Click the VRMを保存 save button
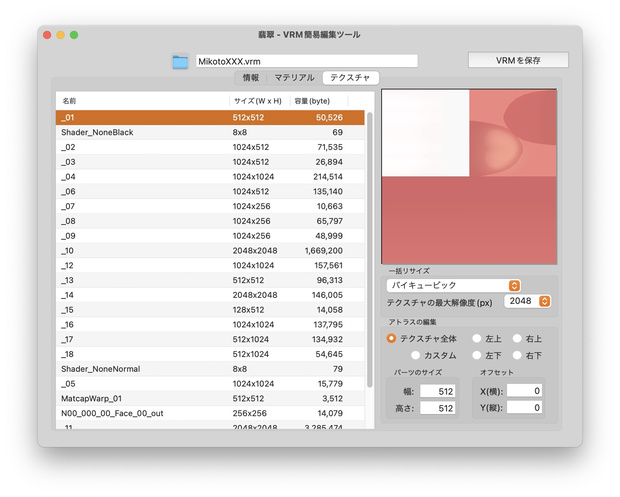This screenshot has height=497, width=620. point(518,60)
